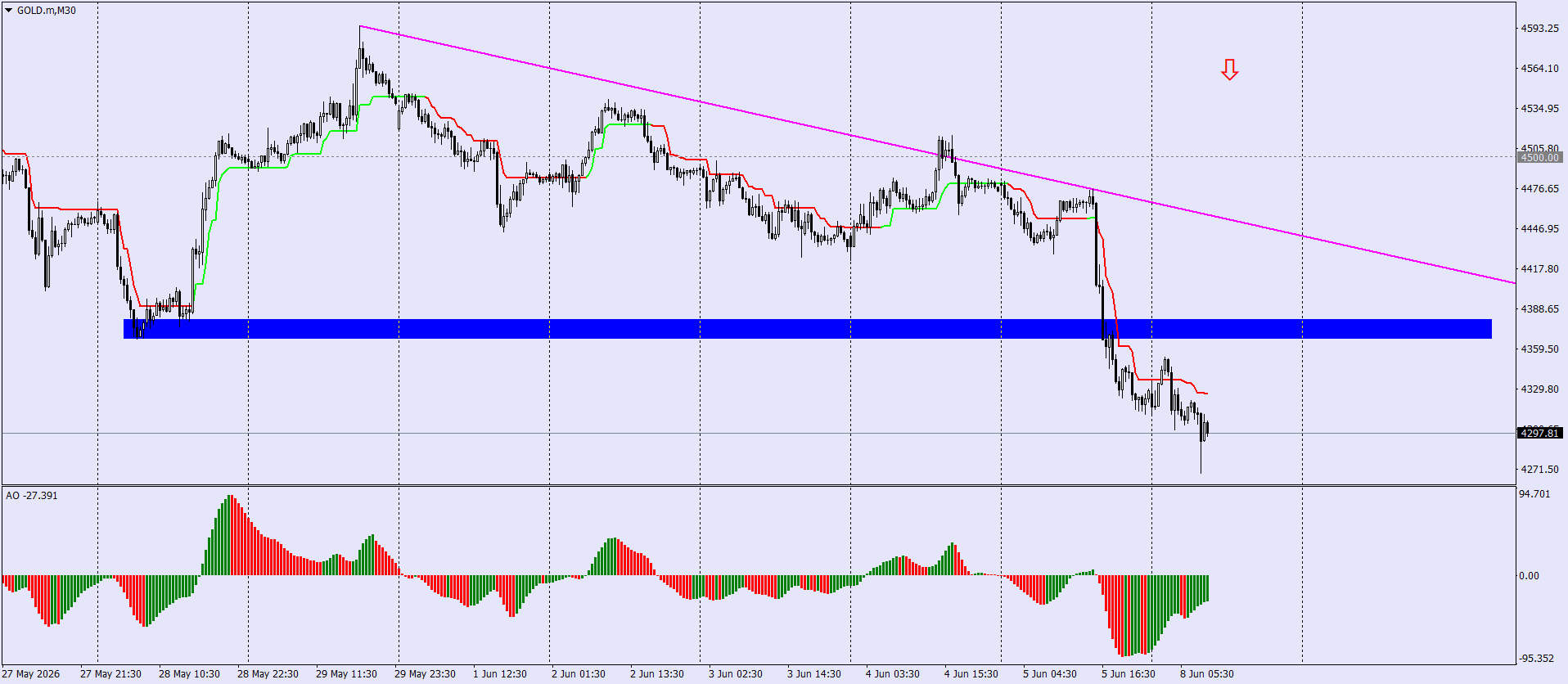Click the 28 May 22:30 time label
This screenshot has height=684, width=1568.
(268, 674)
